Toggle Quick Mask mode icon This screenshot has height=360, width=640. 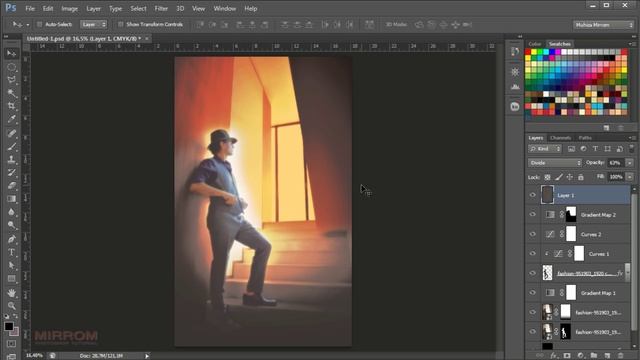11,344
